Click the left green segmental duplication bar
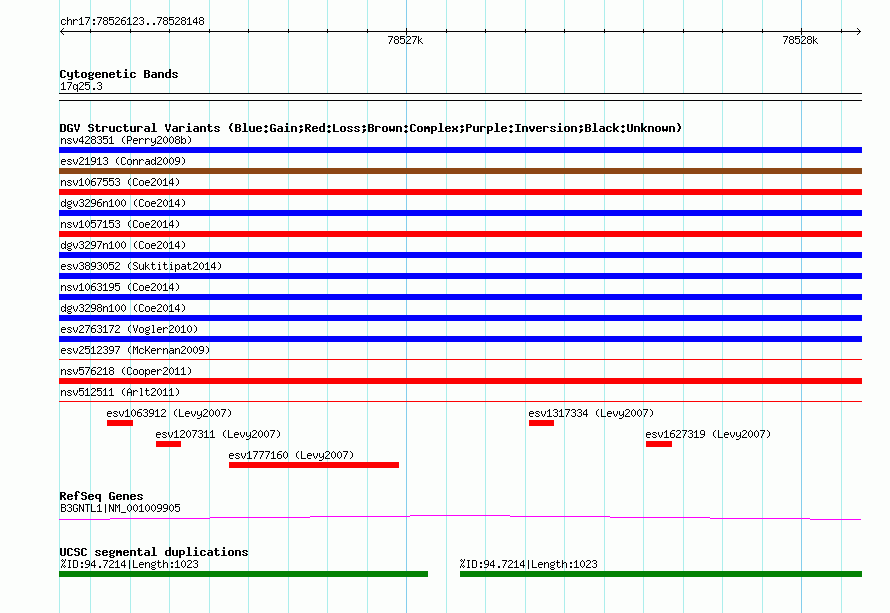This screenshot has height=613, width=890. pos(244,574)
